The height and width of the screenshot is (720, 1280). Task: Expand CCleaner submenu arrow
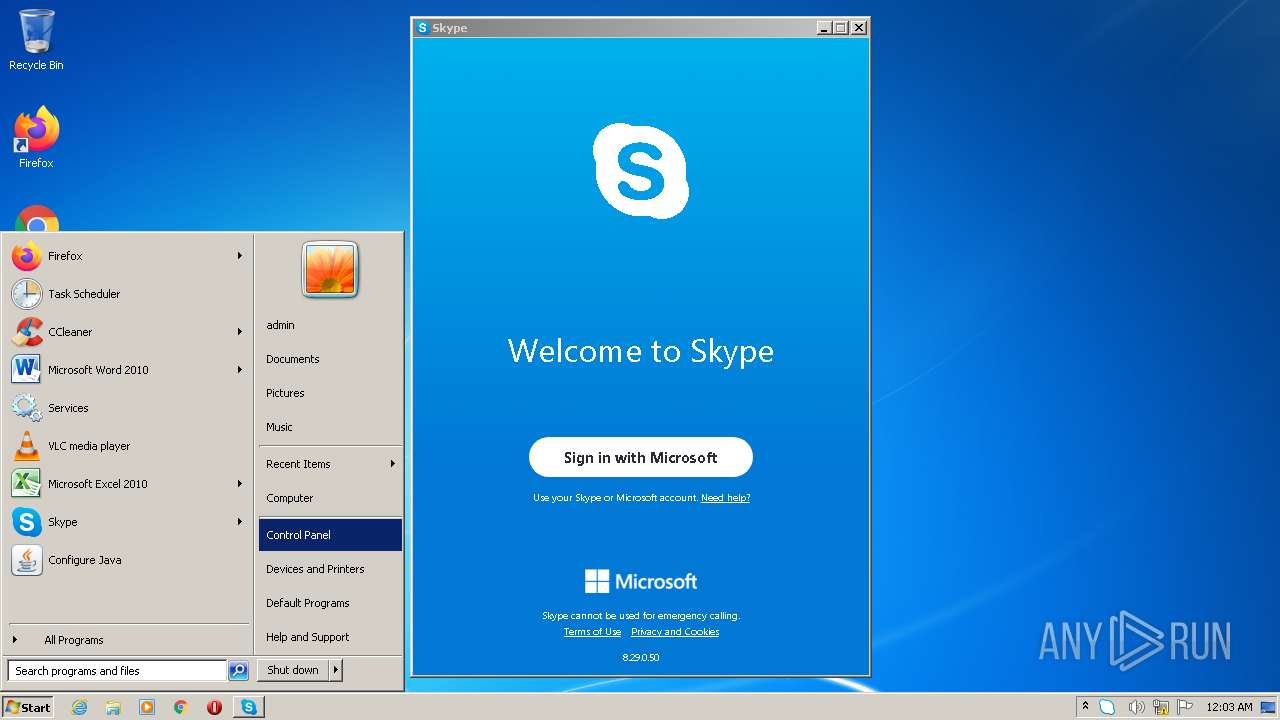coord(240,332)
